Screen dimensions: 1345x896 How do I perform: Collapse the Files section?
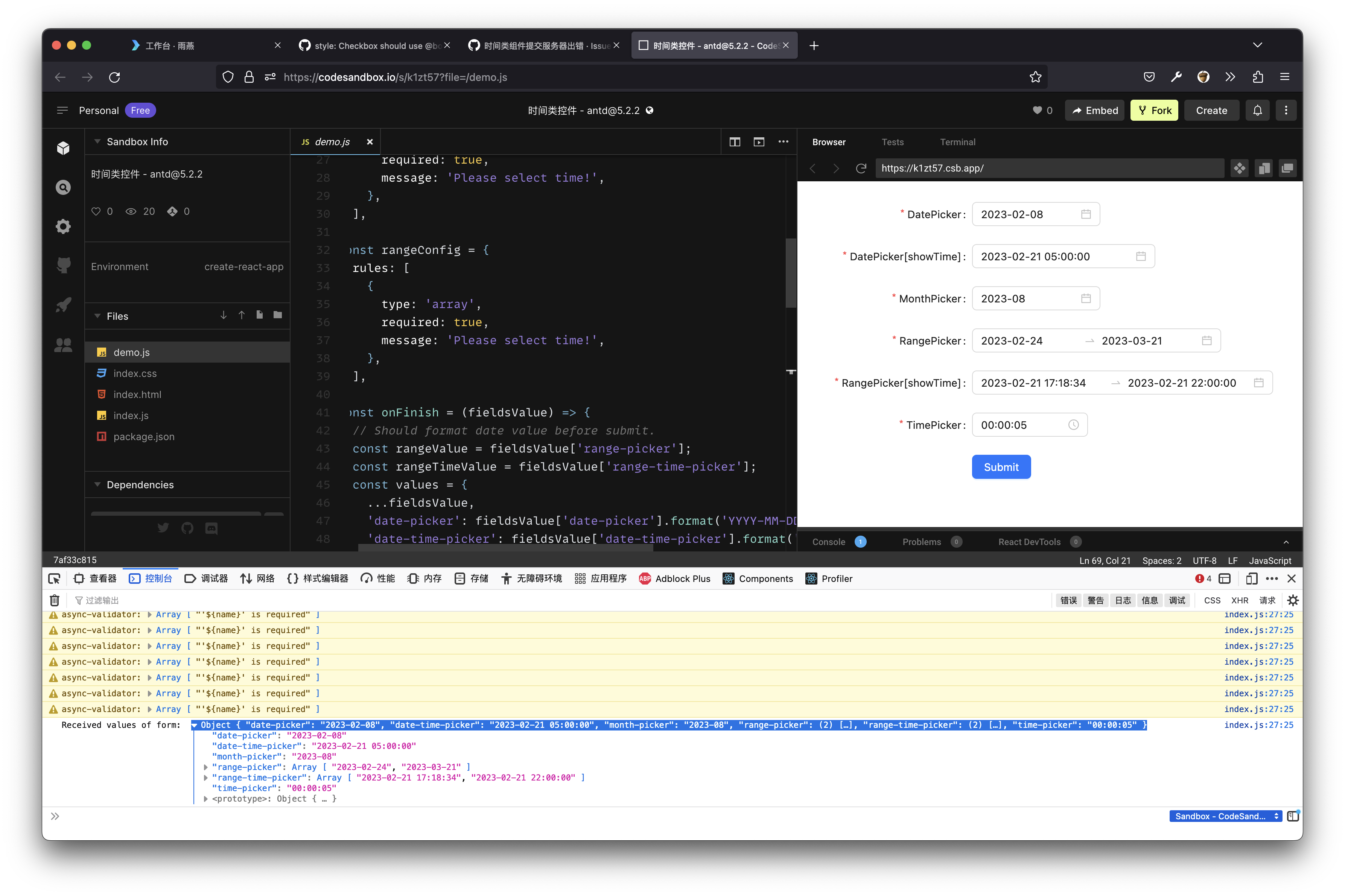click(97, 316)
